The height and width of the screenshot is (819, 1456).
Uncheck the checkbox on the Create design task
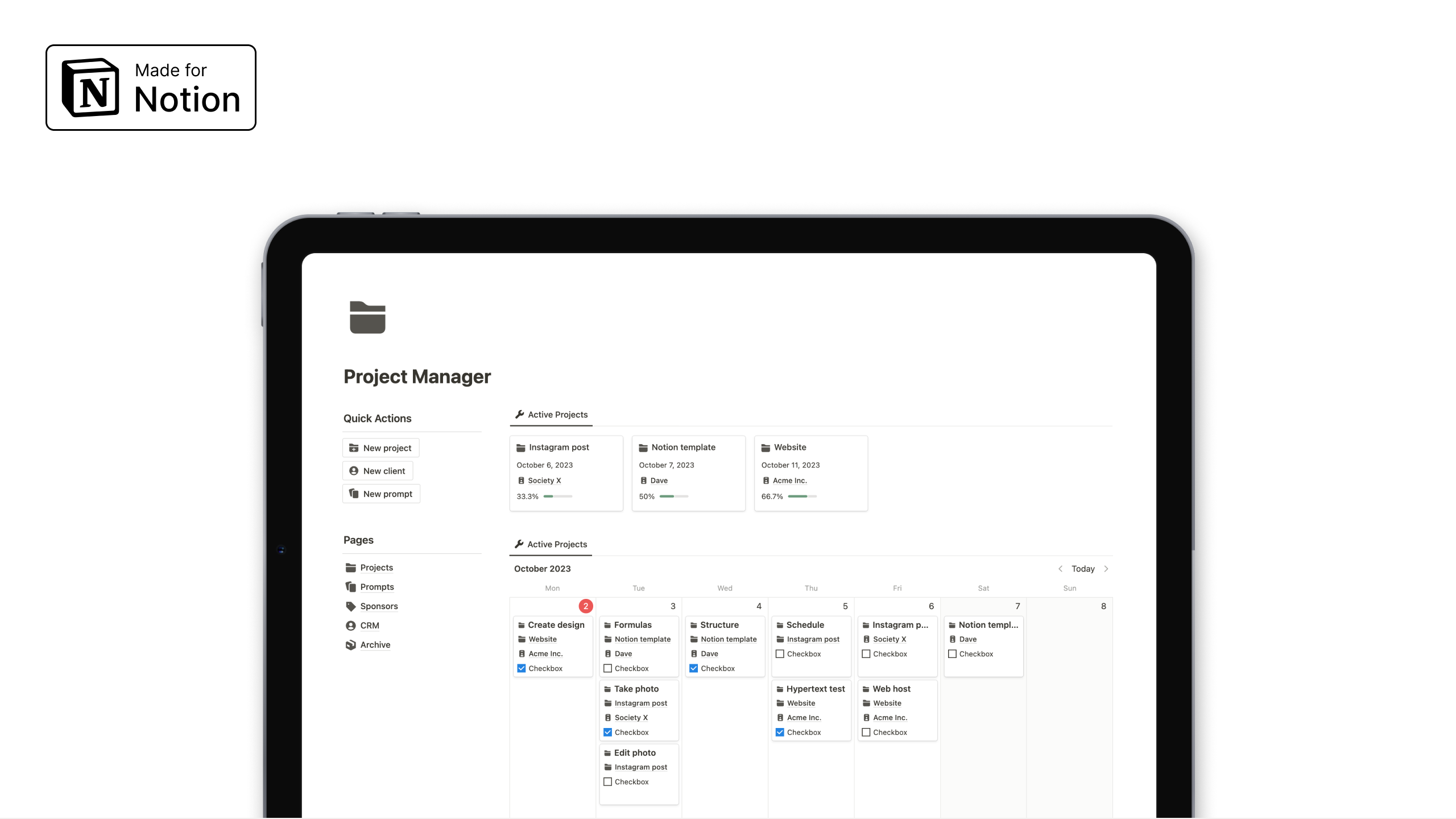520,668
